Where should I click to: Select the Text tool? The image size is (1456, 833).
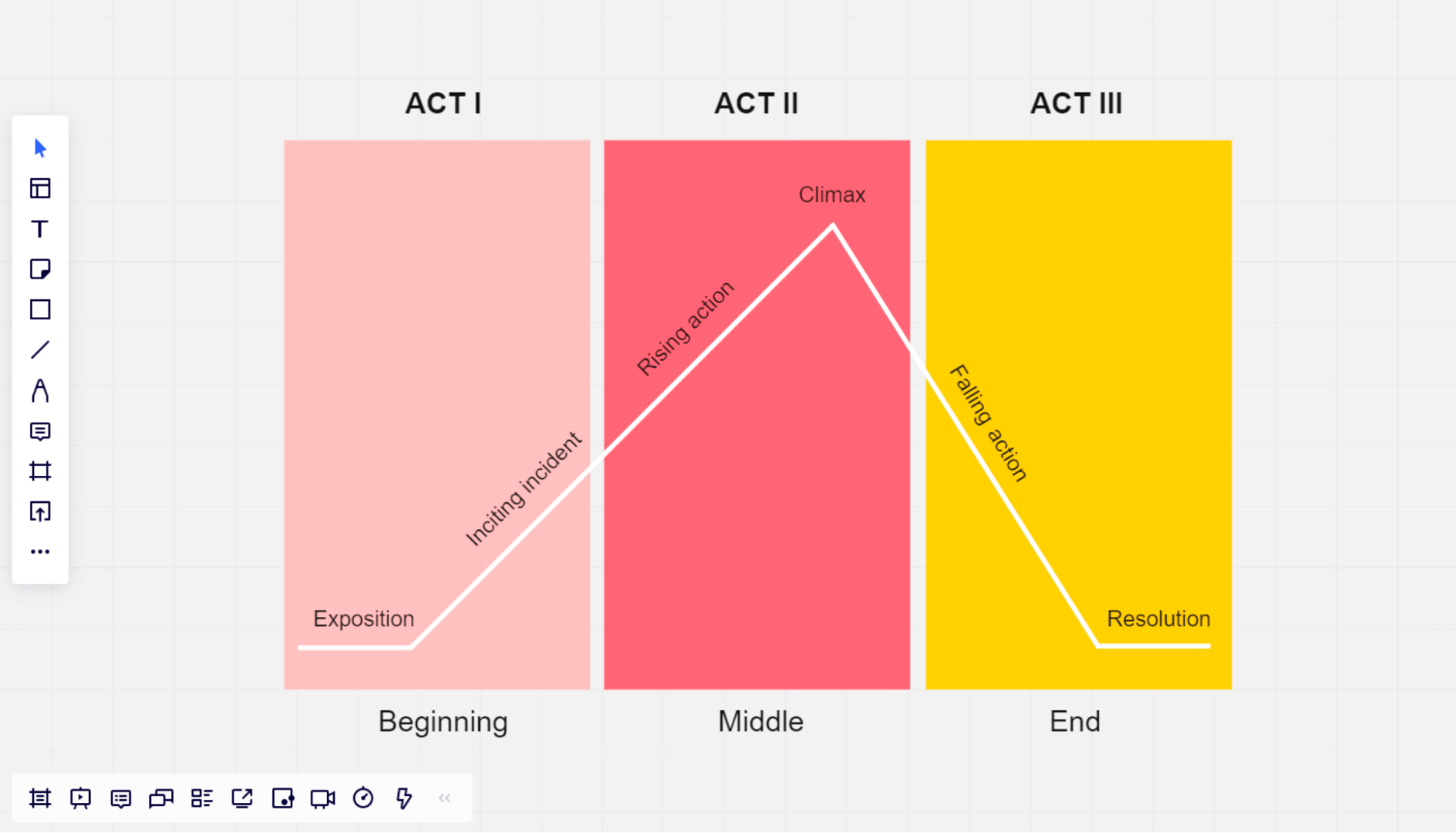(40, 229)
